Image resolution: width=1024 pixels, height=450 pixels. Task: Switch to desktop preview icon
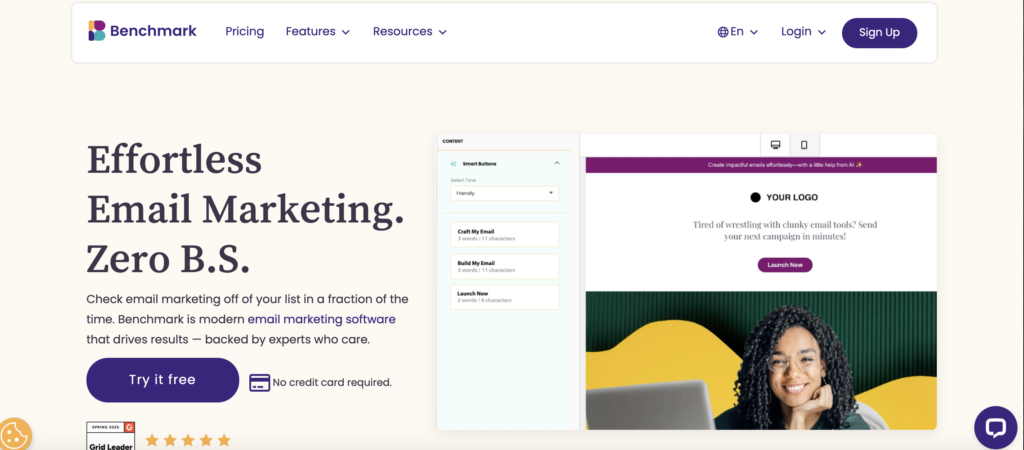click(776, 144)
